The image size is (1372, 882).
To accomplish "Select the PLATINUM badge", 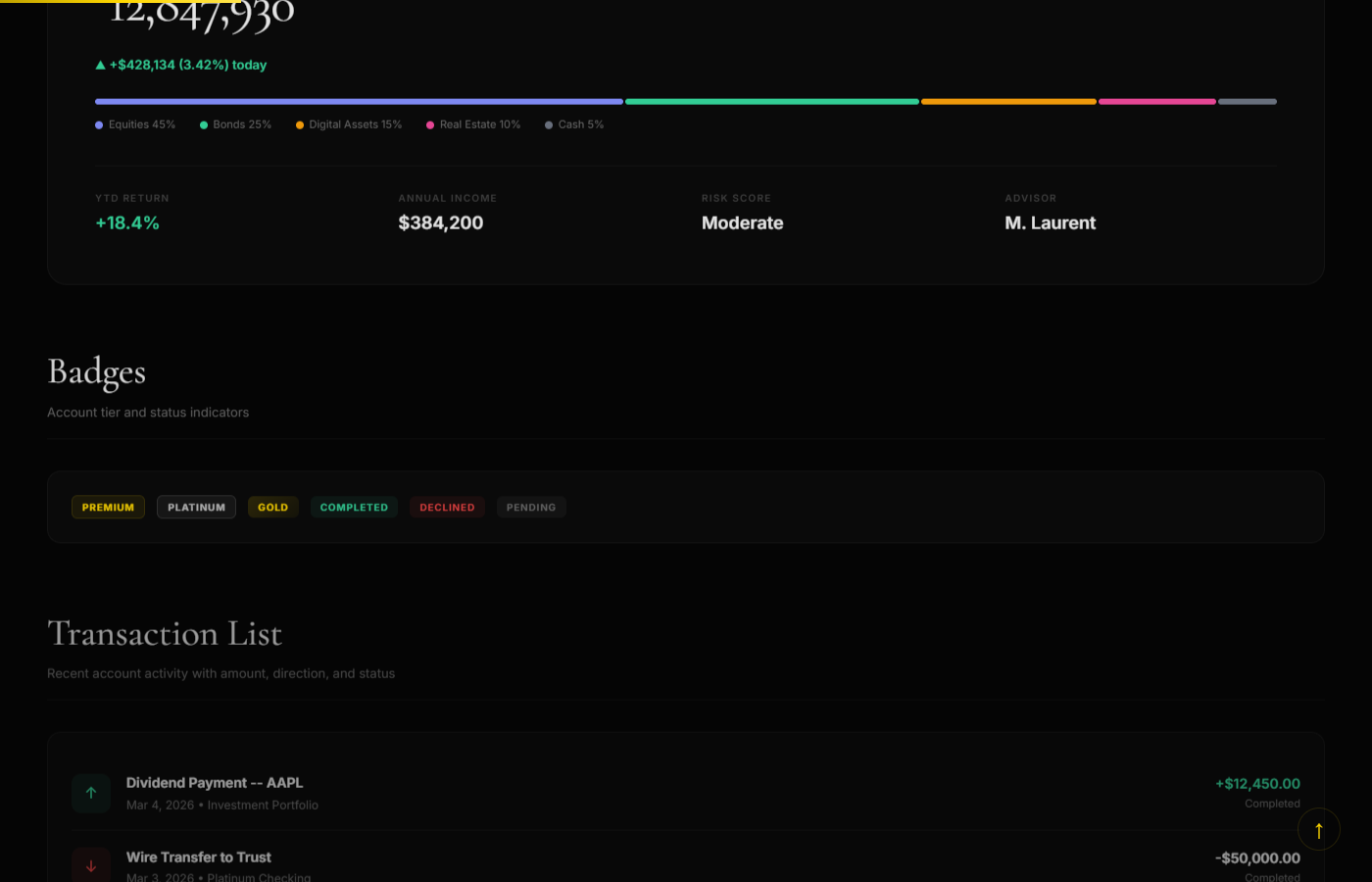I will (196, 508).
